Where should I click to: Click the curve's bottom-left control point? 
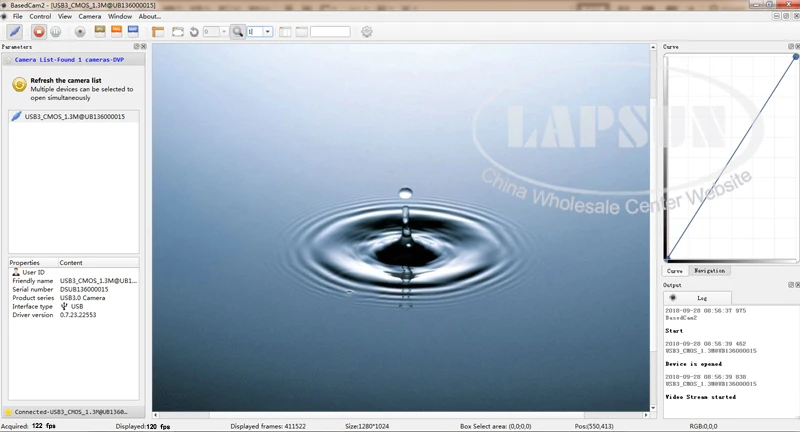666,258
